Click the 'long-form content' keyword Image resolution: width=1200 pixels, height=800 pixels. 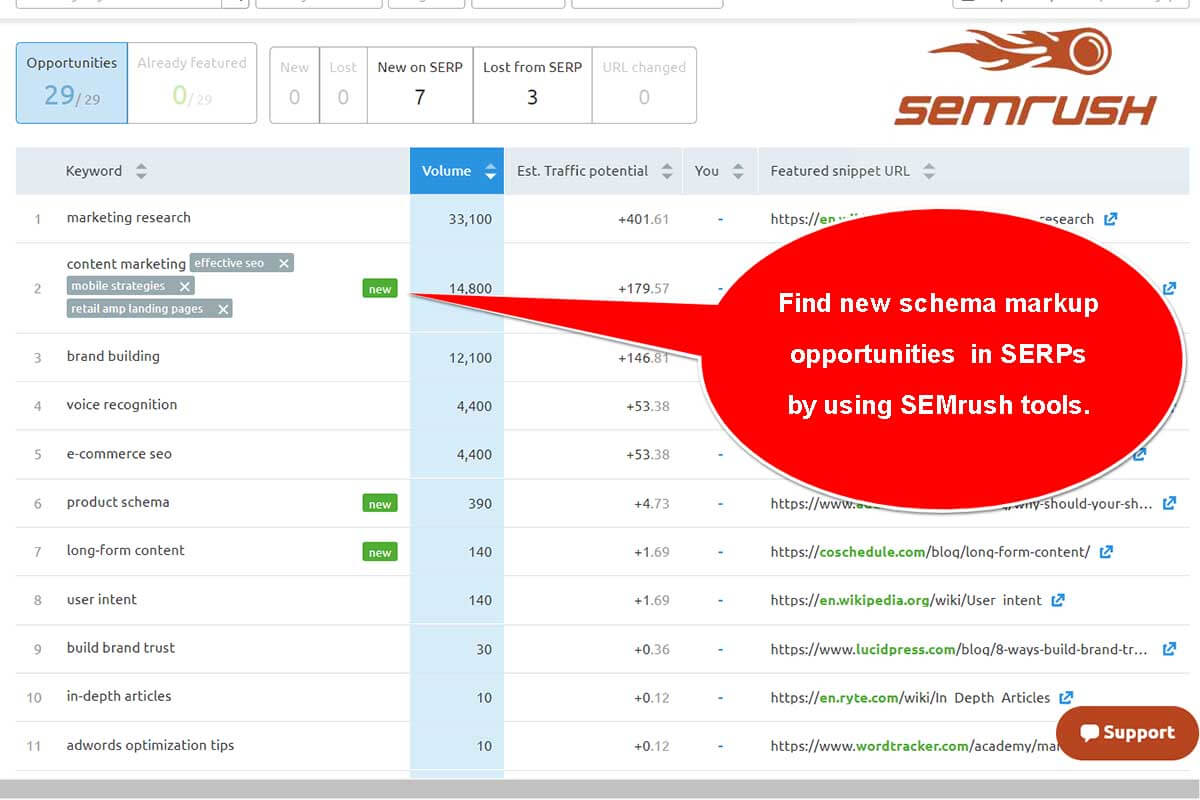(126, 551)
